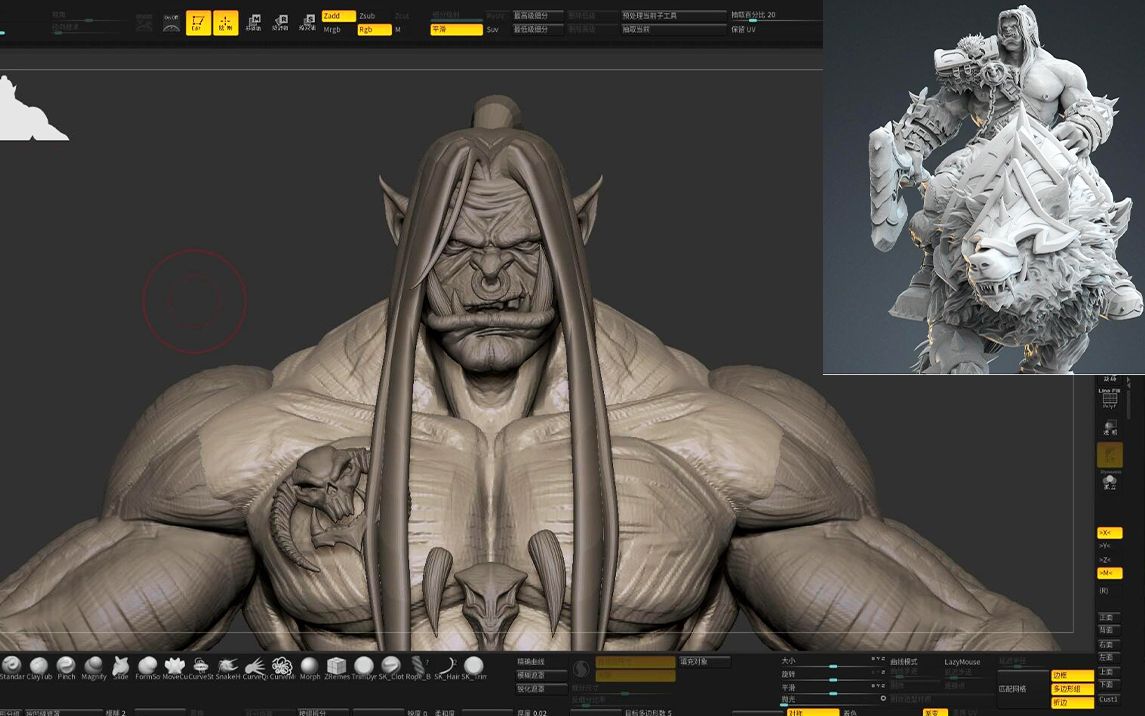The width and height of the screenshot is (1145, 716).
Task: Select the CurveMultiTube brush
Action: pos(282,667)
